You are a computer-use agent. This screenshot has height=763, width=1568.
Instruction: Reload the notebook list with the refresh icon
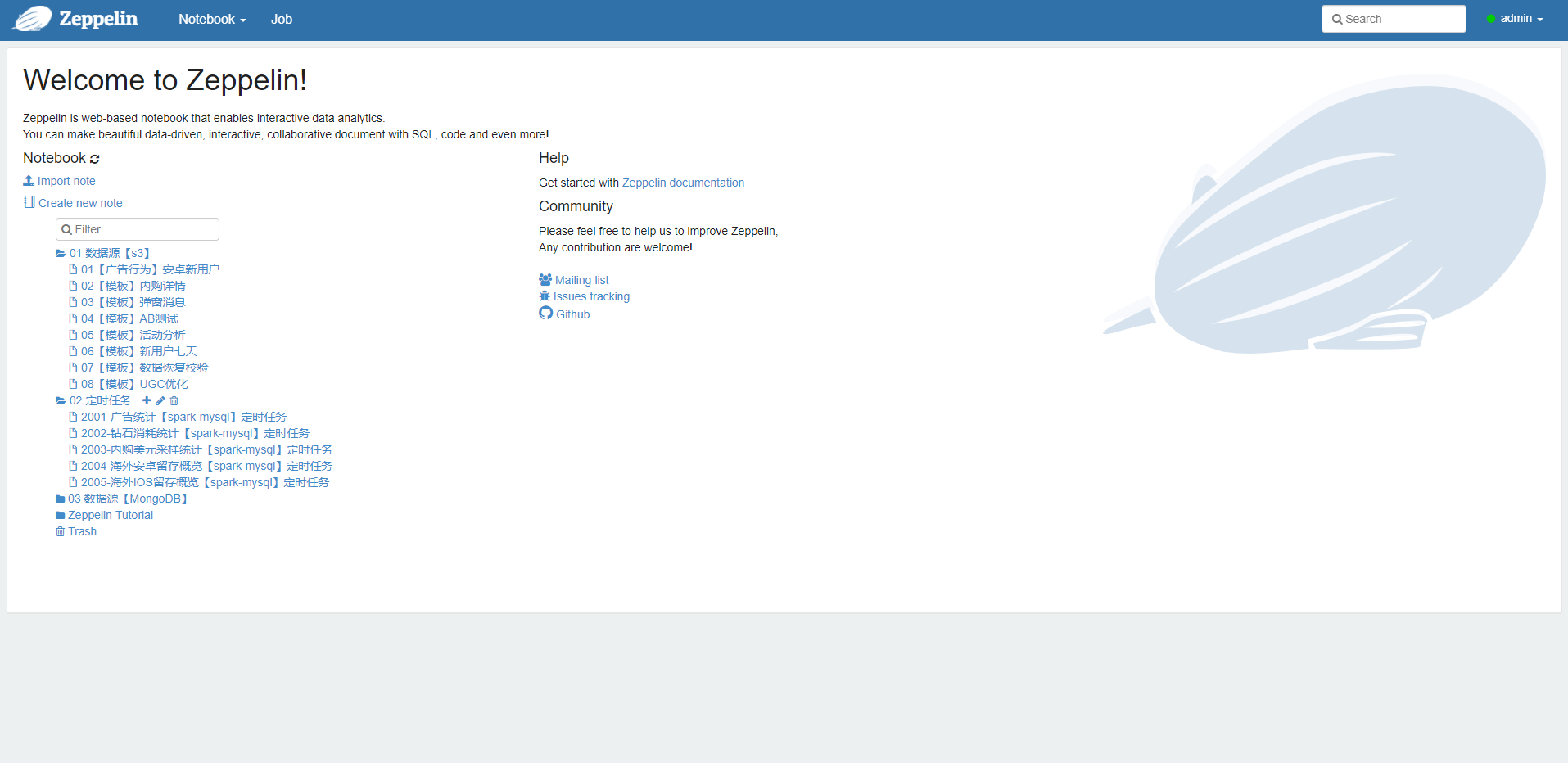(x=95, y=159)
